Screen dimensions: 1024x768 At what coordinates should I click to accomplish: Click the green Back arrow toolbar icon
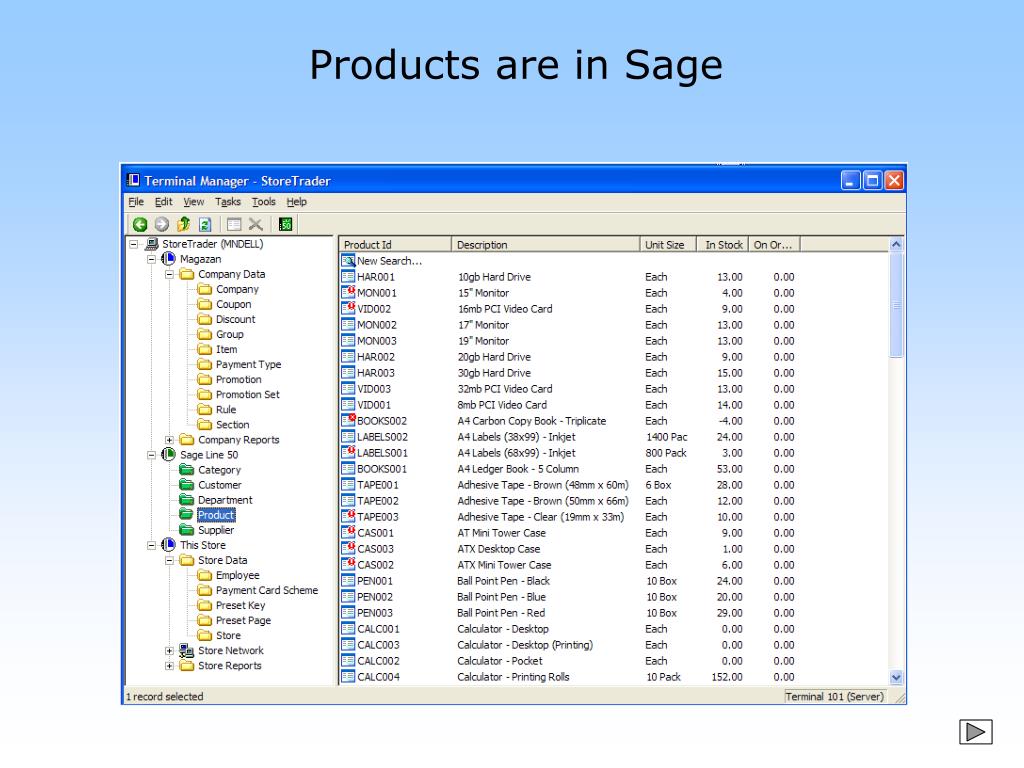140,225
